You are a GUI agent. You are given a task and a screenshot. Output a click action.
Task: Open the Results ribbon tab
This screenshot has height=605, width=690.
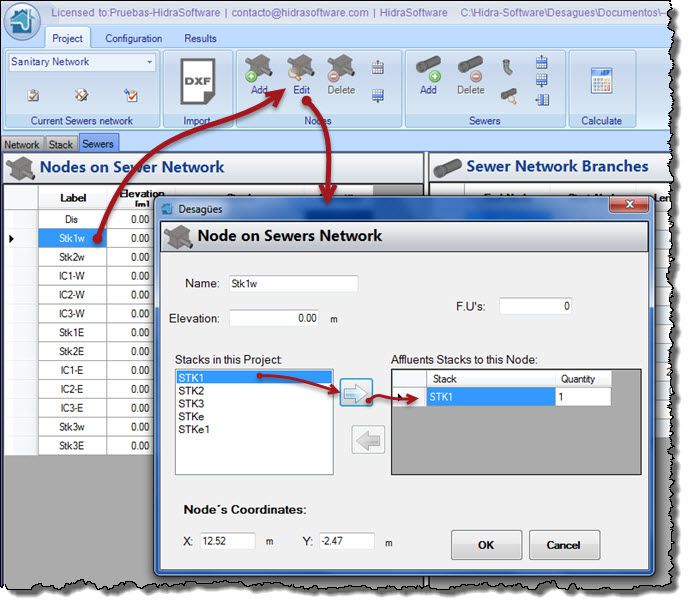[200, 38]
